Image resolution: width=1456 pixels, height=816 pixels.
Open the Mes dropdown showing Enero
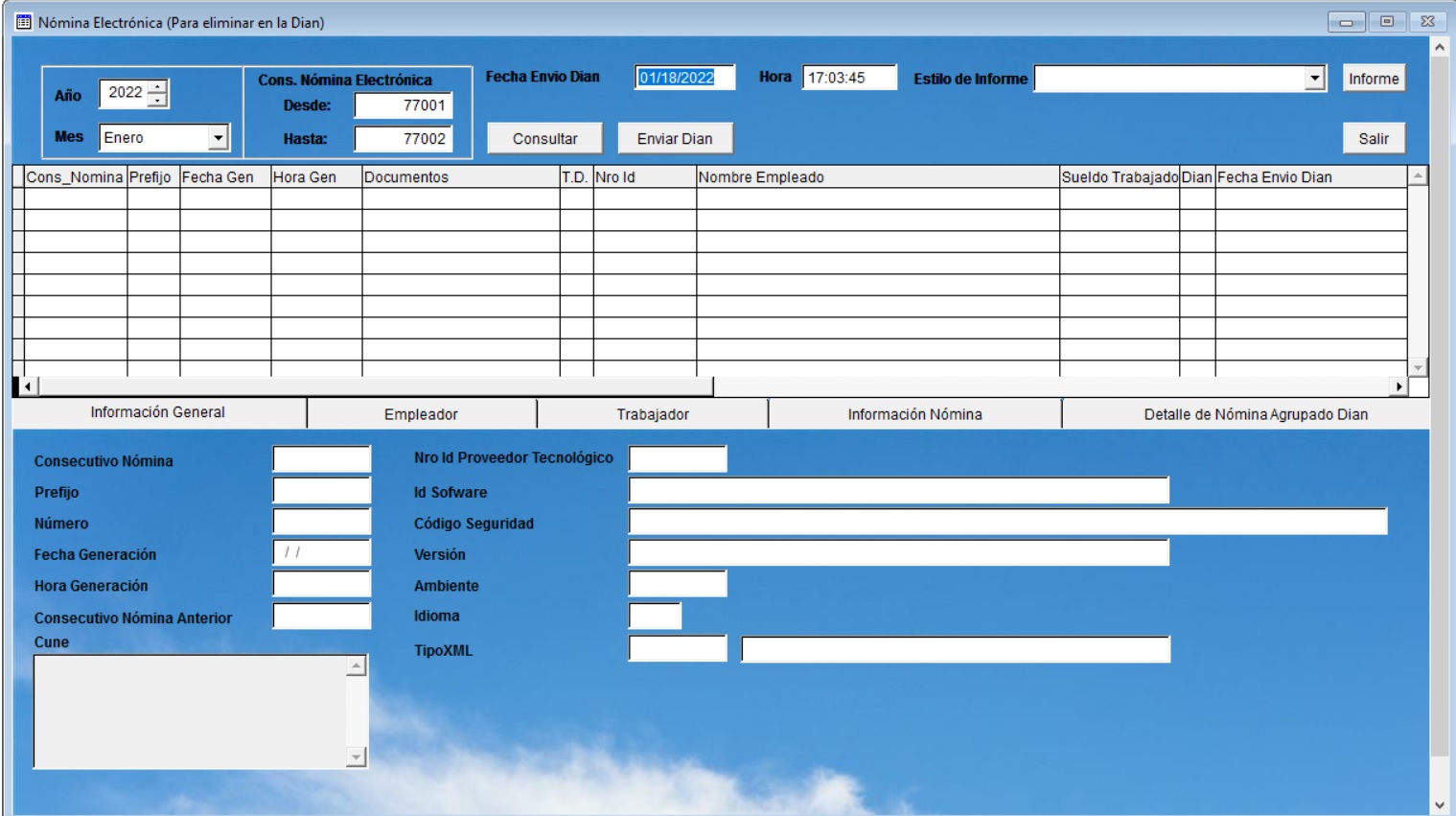pyautogui.click(x=219, y=138)
